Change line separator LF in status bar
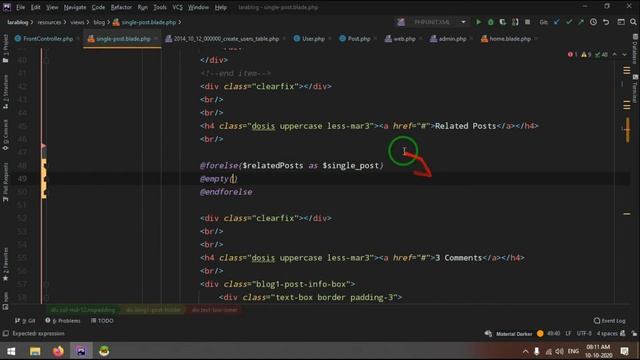This screenshot has height=360, width=640. click(568, 333)
